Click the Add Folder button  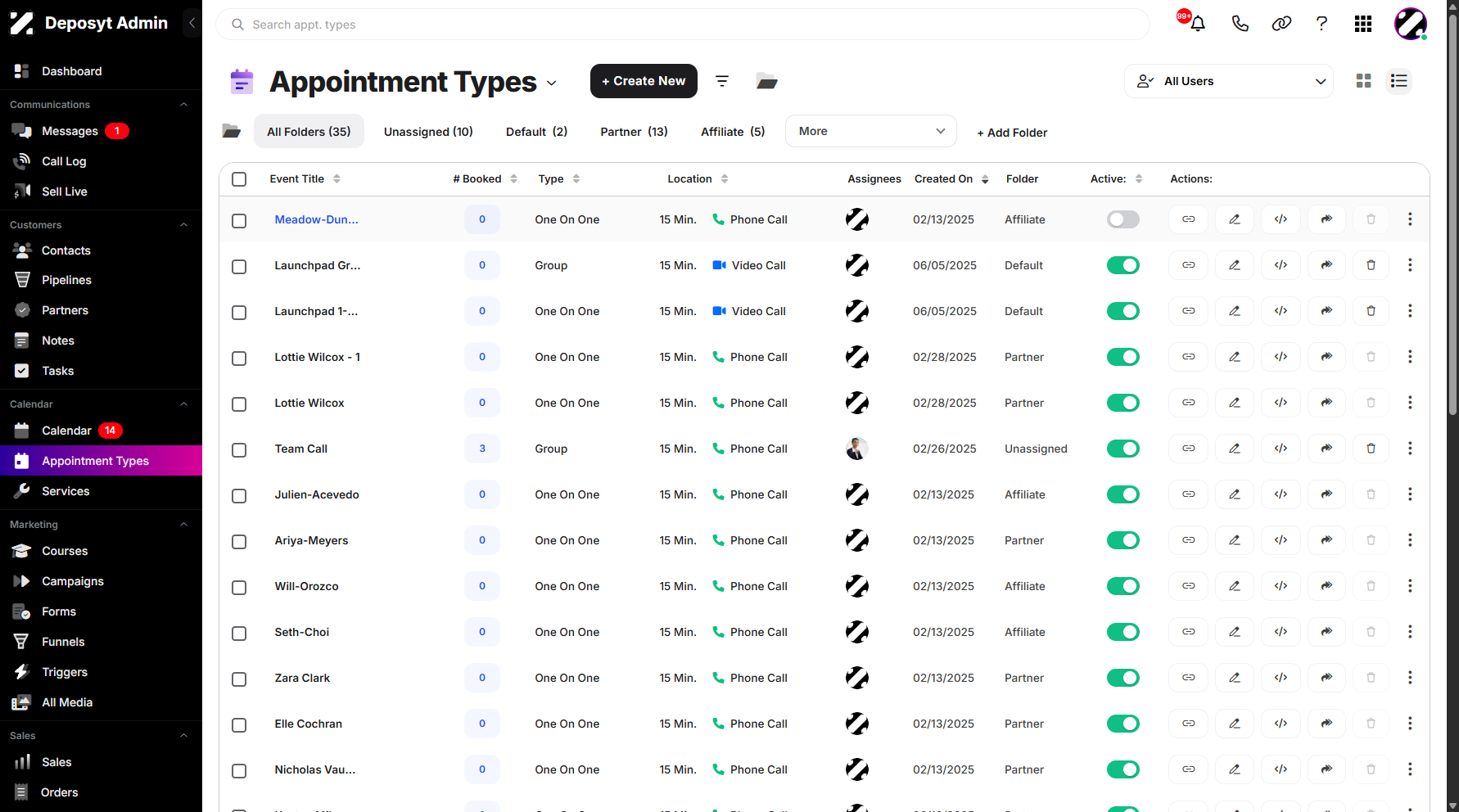tap(1012, 133)
